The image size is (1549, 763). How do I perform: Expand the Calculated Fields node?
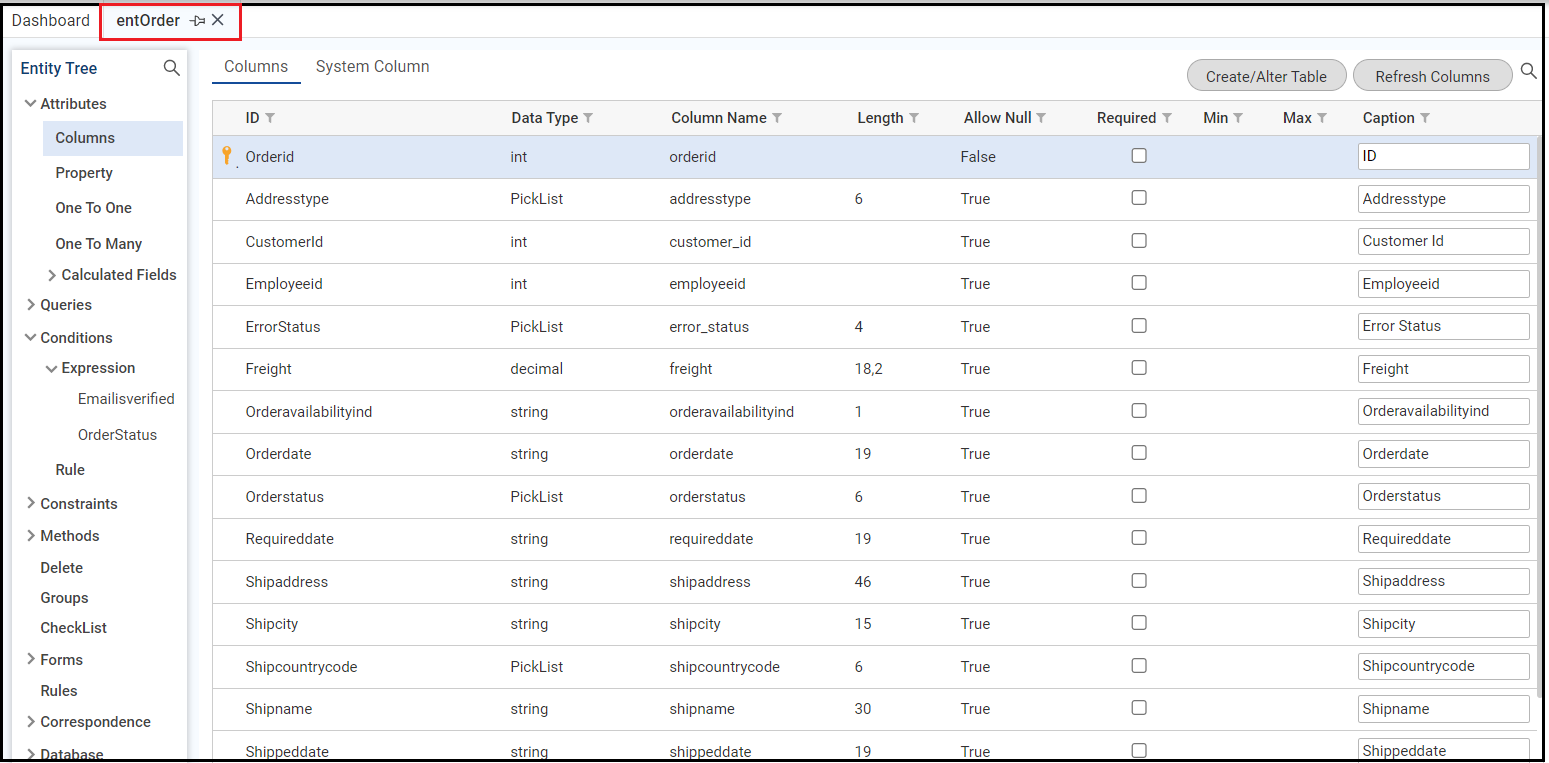point(52,275)
